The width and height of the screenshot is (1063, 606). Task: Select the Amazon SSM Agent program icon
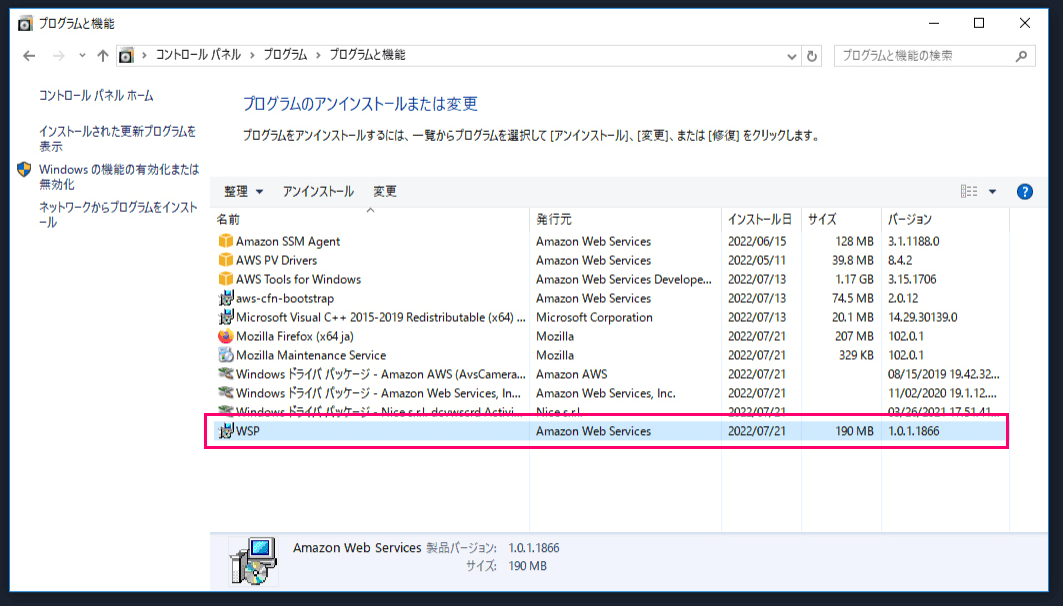coord(228,241)
